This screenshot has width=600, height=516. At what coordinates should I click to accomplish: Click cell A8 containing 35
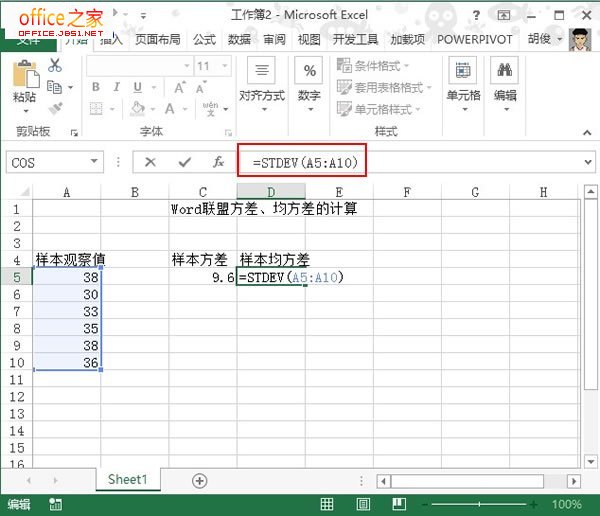pyautogui.click(x=67, y=328)
